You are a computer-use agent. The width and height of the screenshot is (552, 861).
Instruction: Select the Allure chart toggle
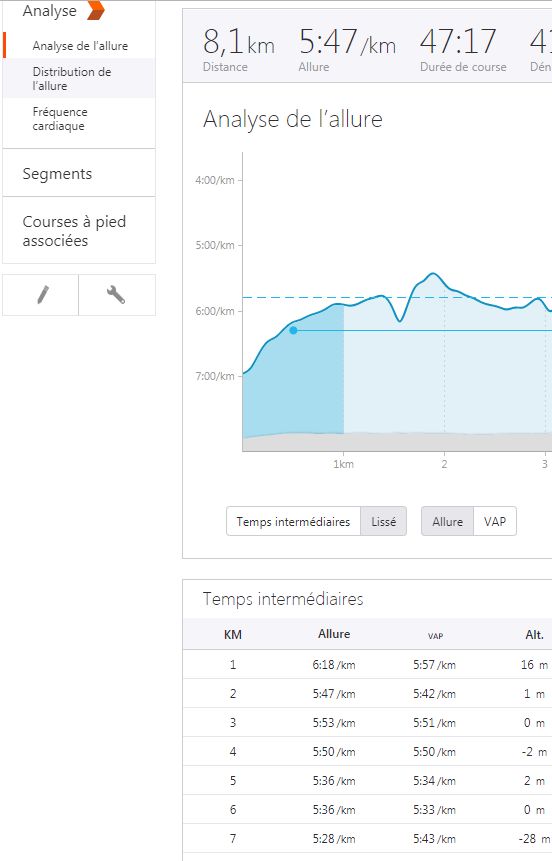[x=447, y=521]
